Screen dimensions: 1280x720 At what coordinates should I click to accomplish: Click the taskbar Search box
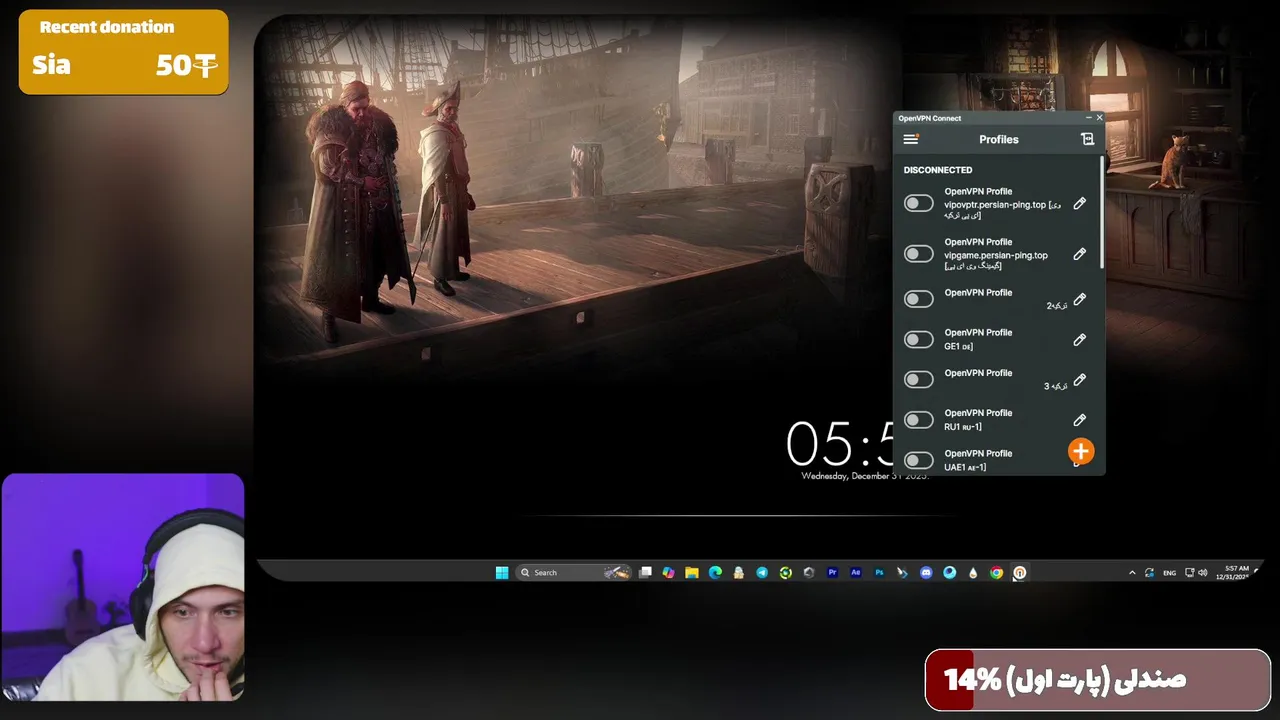575,573
